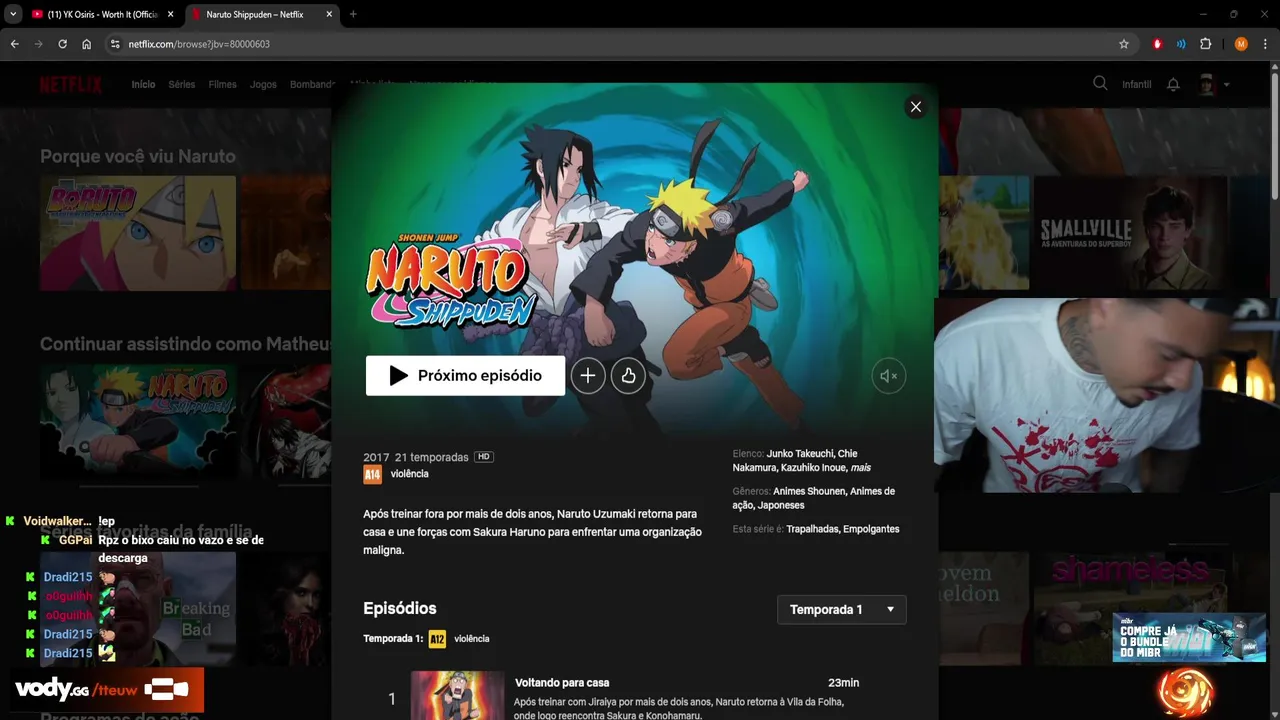
Task: Rate the show with the thumbs-up icon
Action: click(x=628, y=376)
